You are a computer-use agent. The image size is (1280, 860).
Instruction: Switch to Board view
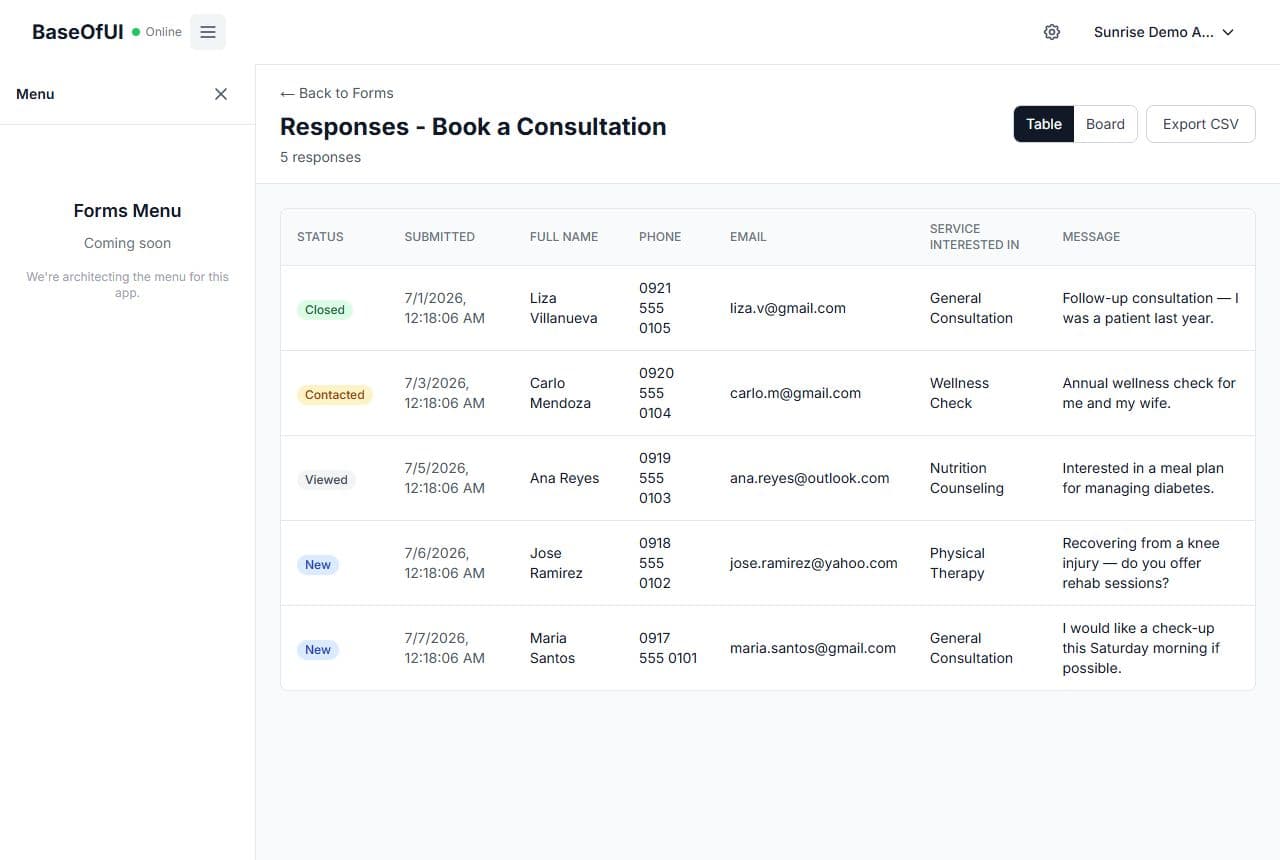pyautogui.click(x=1105, y=124)
